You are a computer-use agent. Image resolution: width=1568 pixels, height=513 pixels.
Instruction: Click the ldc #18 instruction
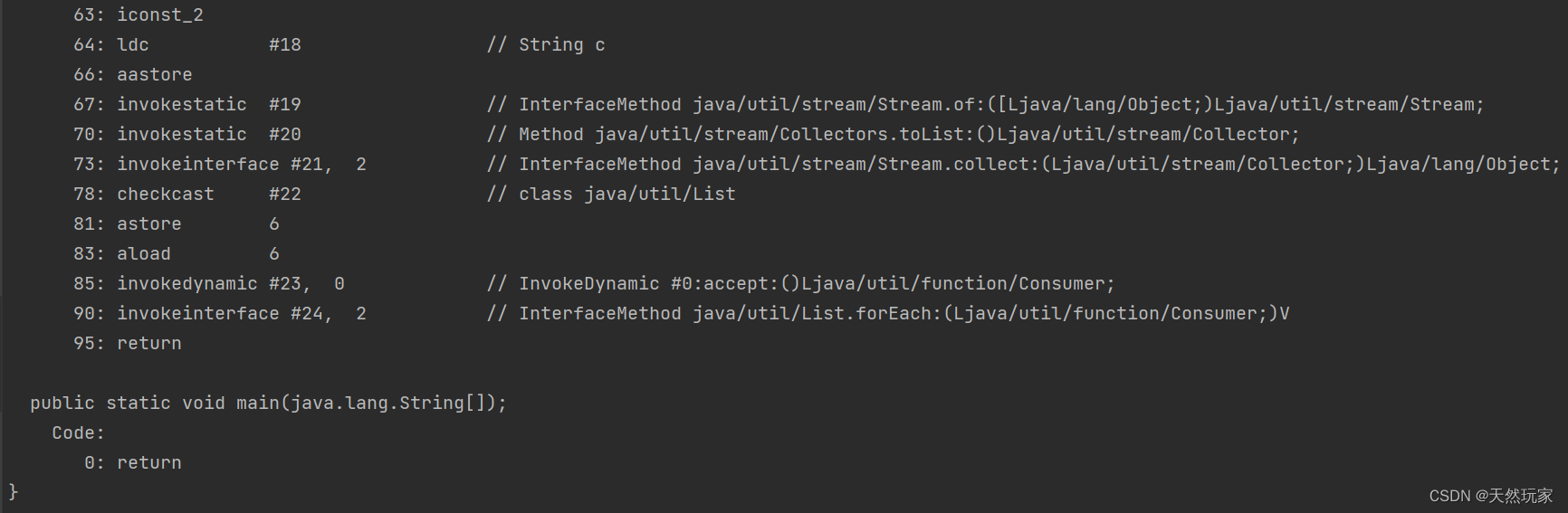pyautogui.click(x=208, y=45)
